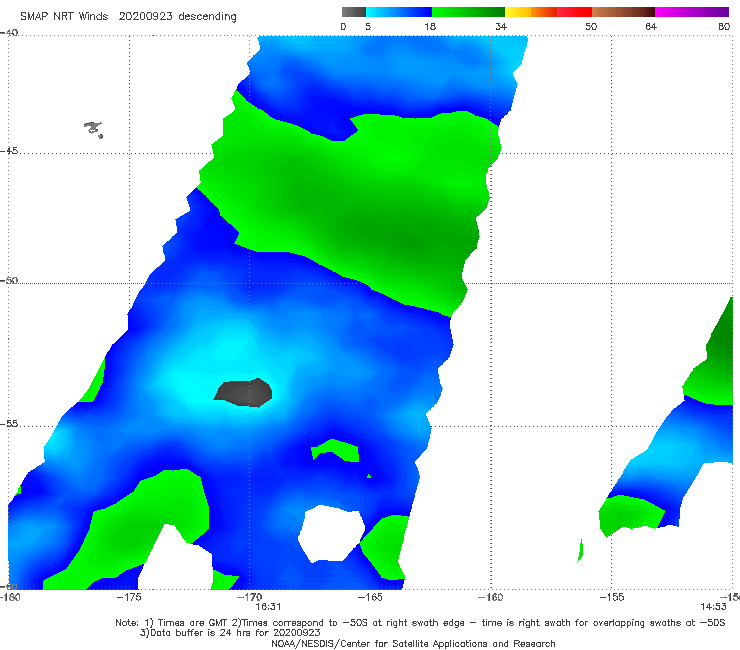Click the red segment of the color bar

click(574, 12)
